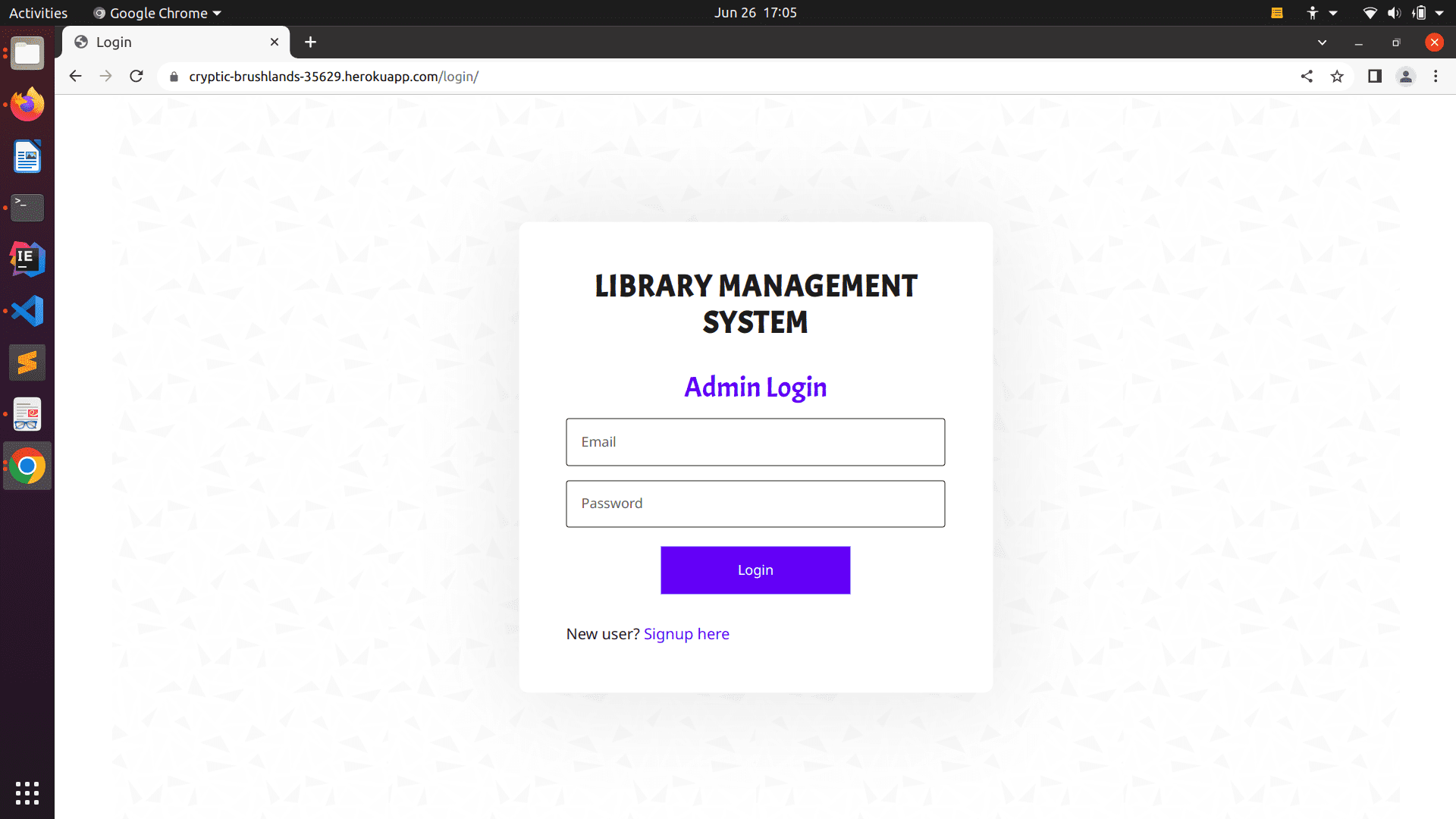1456x819 pixels.
Task: View site info via padlock icon
Action: click(174, 77)
